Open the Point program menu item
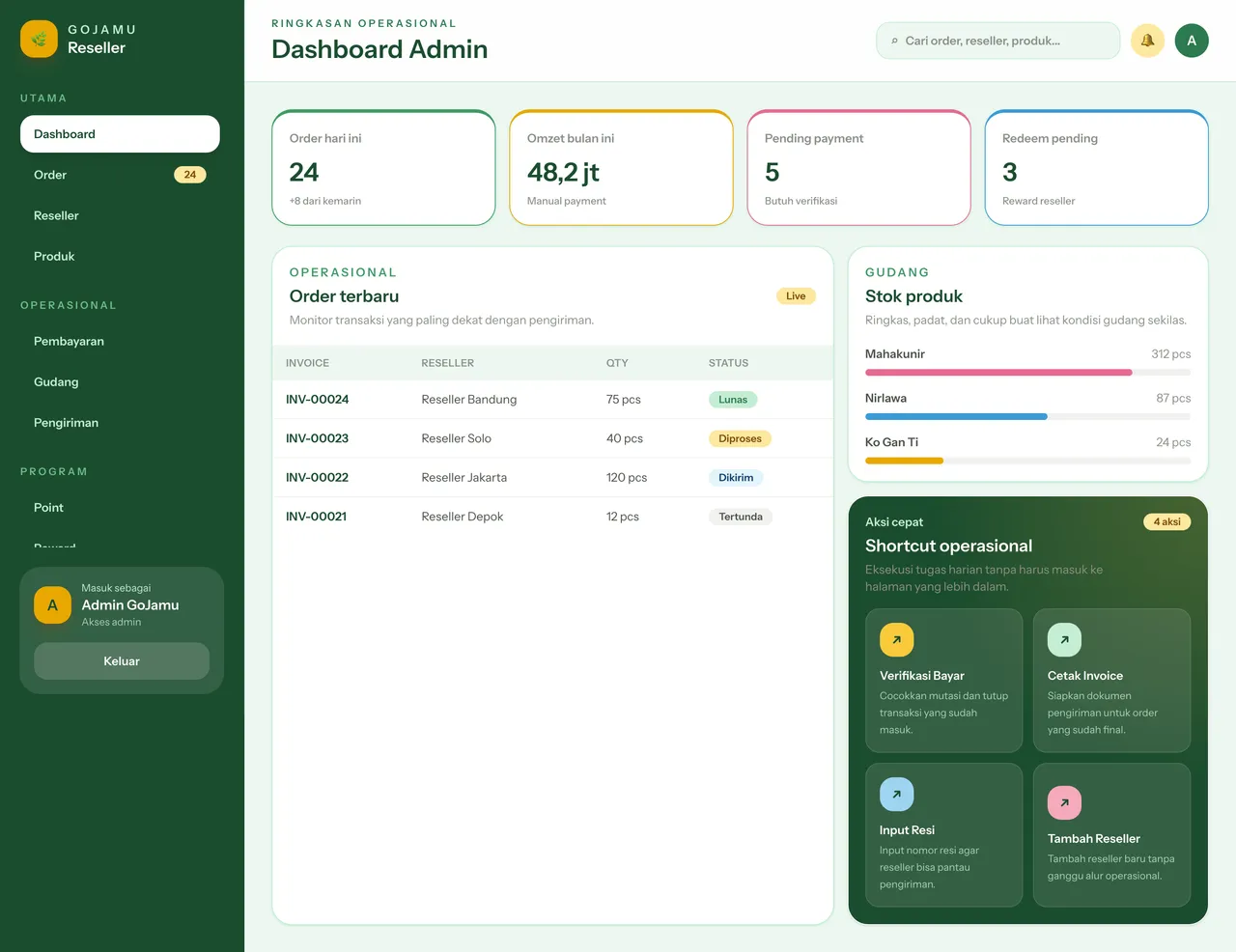This screenshot has height=952, width=1236. [120, 507]
